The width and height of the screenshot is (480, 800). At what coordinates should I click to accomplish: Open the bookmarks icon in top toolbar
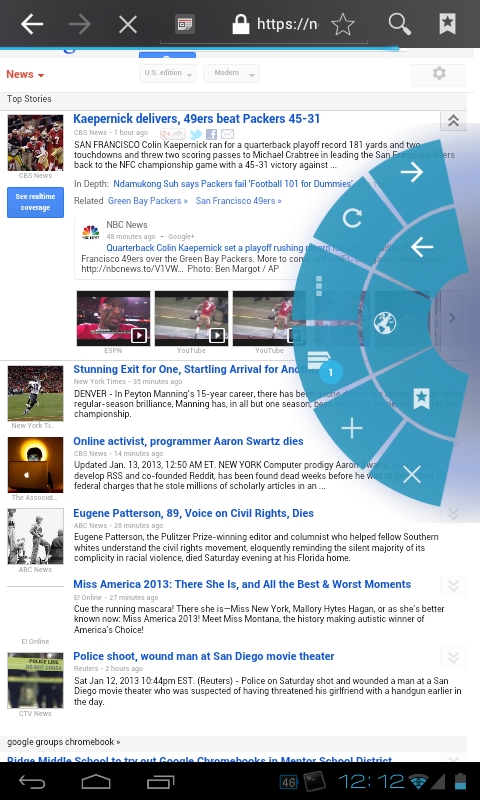[447, 23]
